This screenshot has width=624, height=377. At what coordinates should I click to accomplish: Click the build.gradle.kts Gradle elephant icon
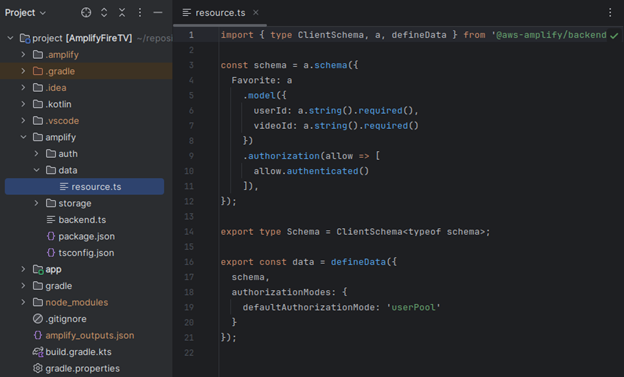tap(38, 352)
